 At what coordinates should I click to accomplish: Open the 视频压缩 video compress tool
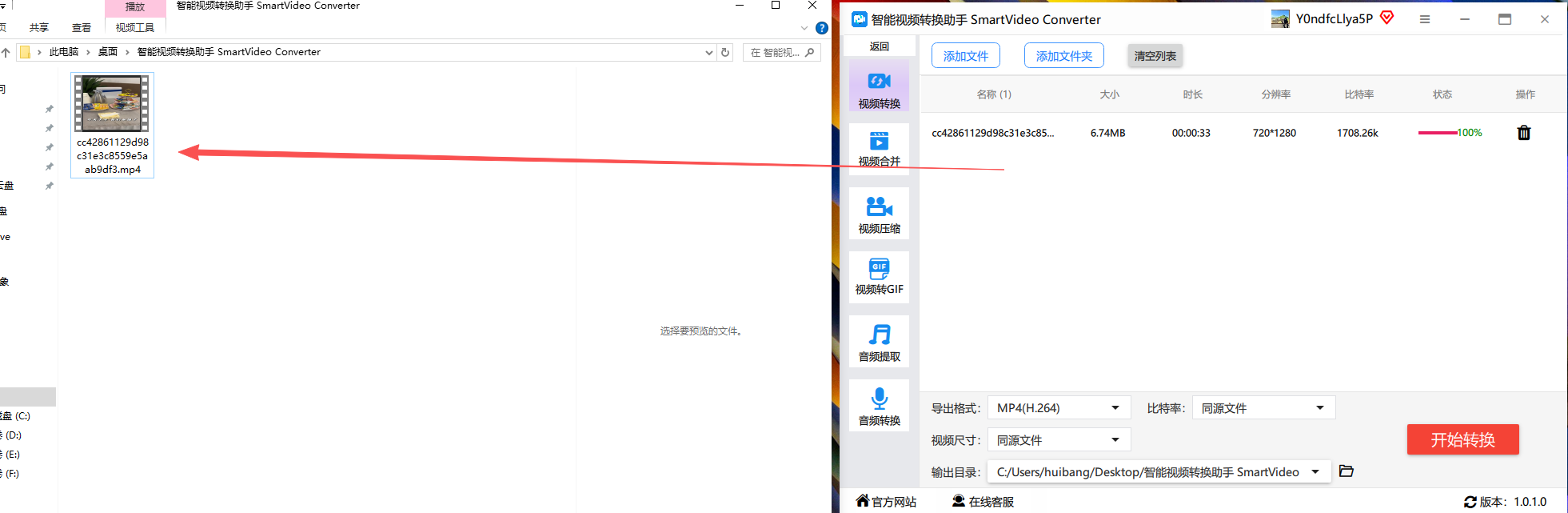tap(879, 214)
